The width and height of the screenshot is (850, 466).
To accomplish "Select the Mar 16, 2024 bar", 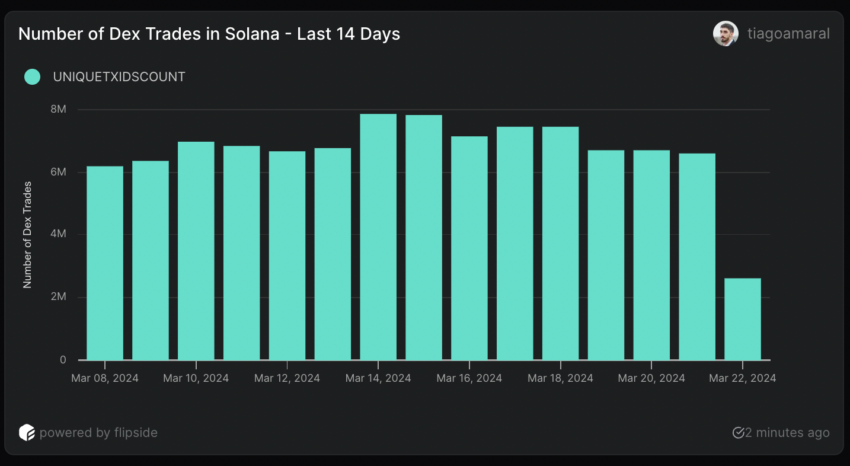I will tap(469, 248).
